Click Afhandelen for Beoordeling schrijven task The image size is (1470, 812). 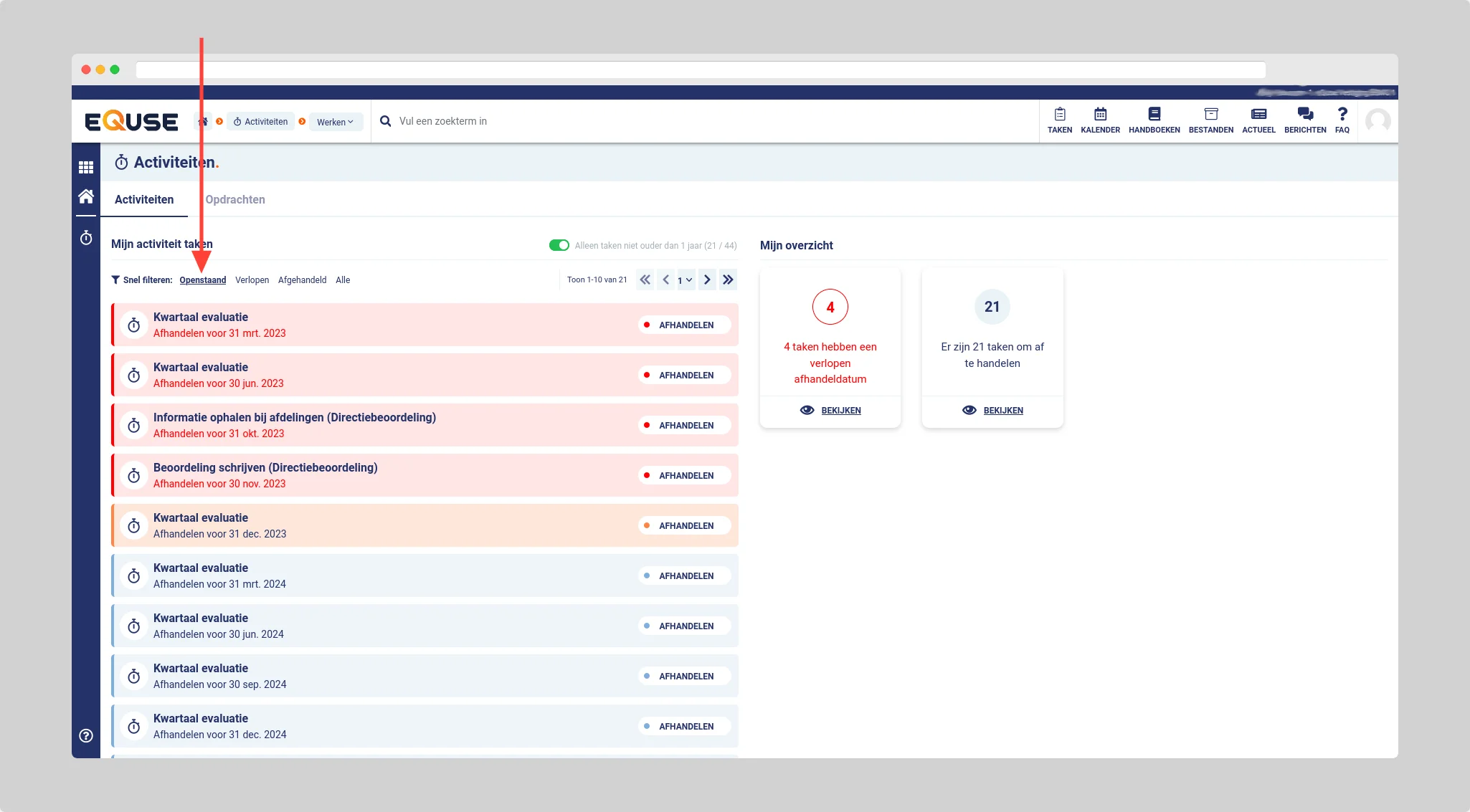(x=685, y=475)
